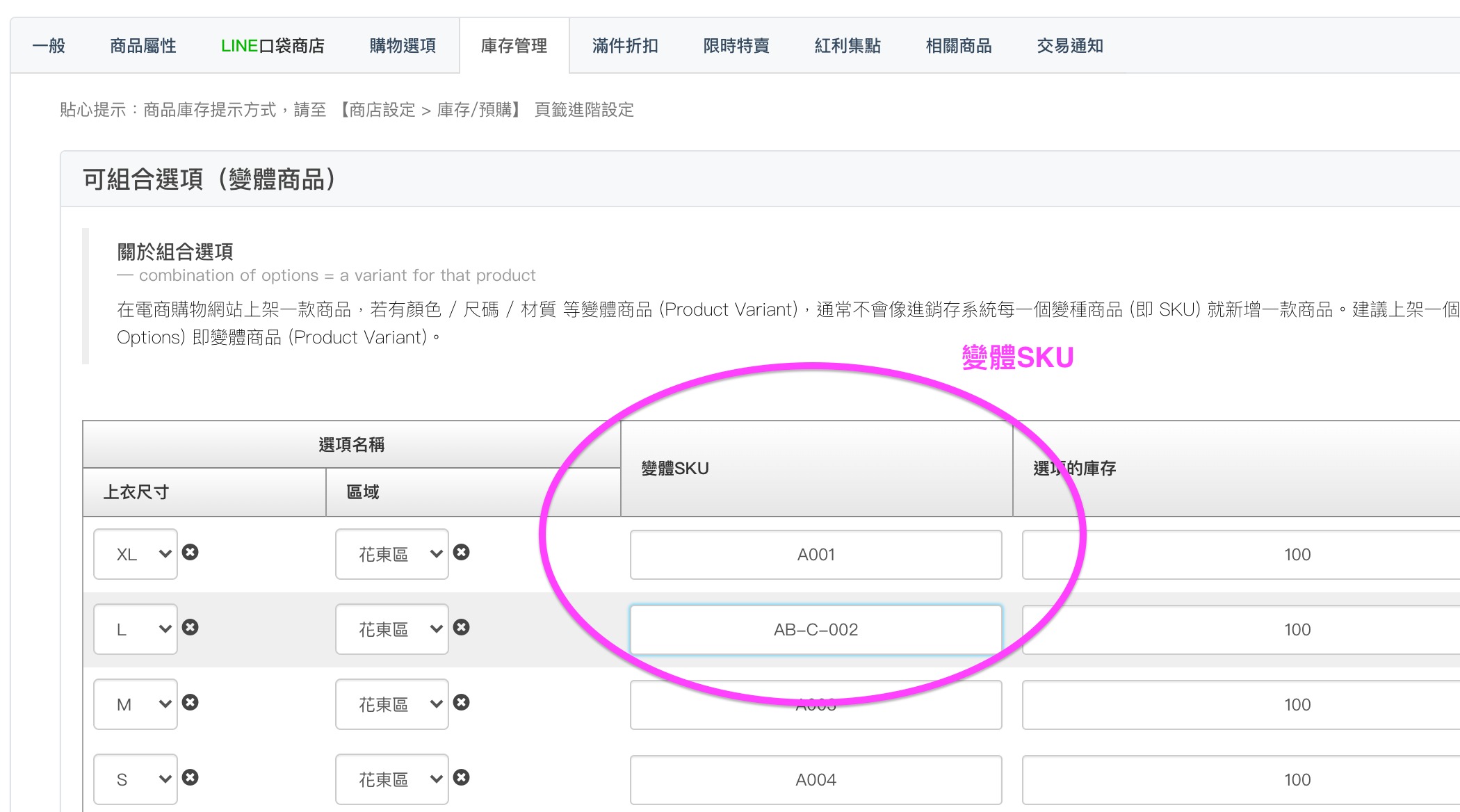Click the 可組合選項（變體商品）panel heading
Screen dimensions: 1460x812
click(210, 179)
